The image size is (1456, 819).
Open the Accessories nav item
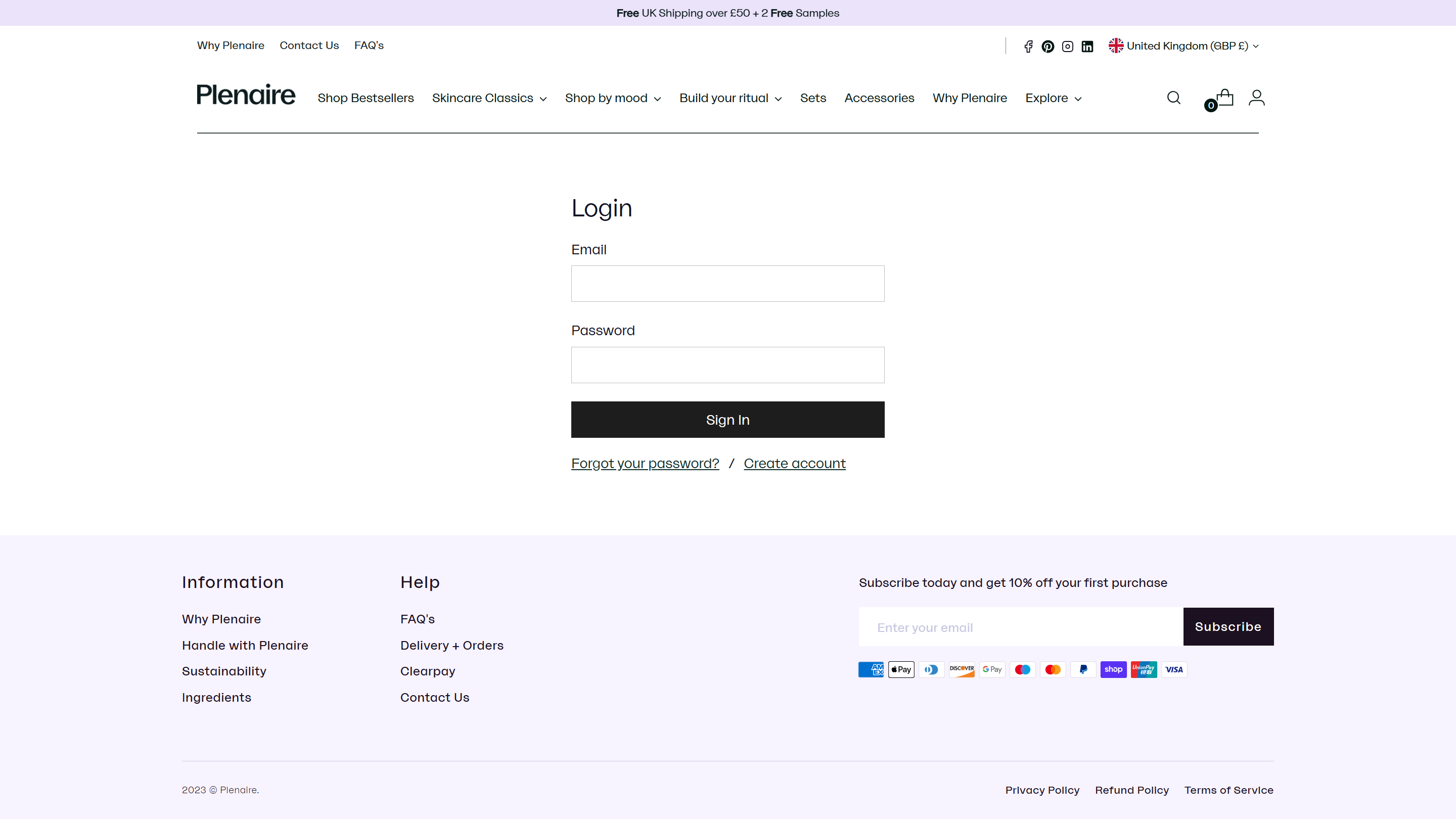pos(879,98)
